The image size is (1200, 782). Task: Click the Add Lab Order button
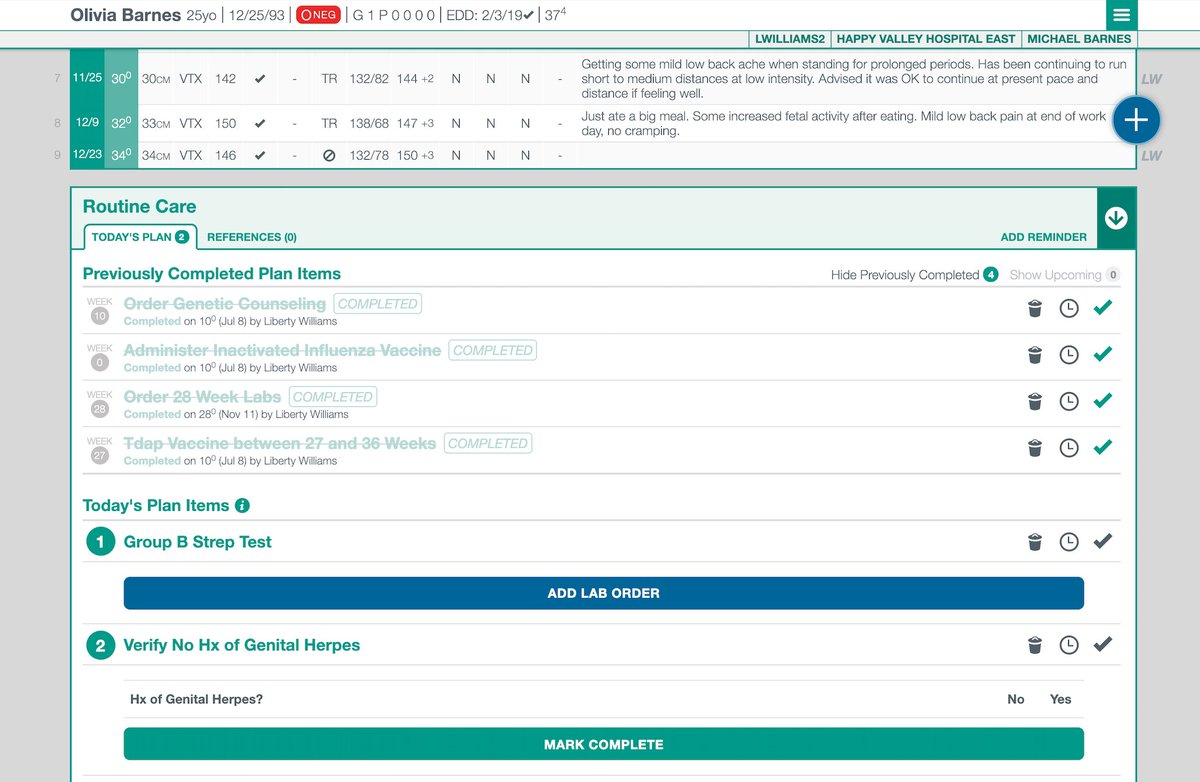604,593
